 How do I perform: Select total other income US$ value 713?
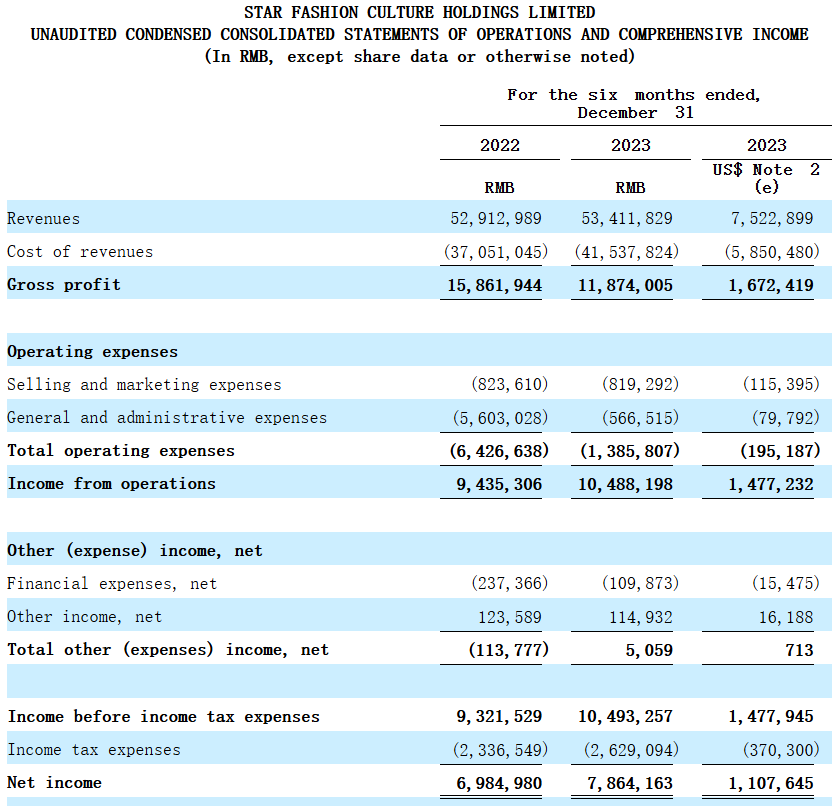tap(799, 650)
